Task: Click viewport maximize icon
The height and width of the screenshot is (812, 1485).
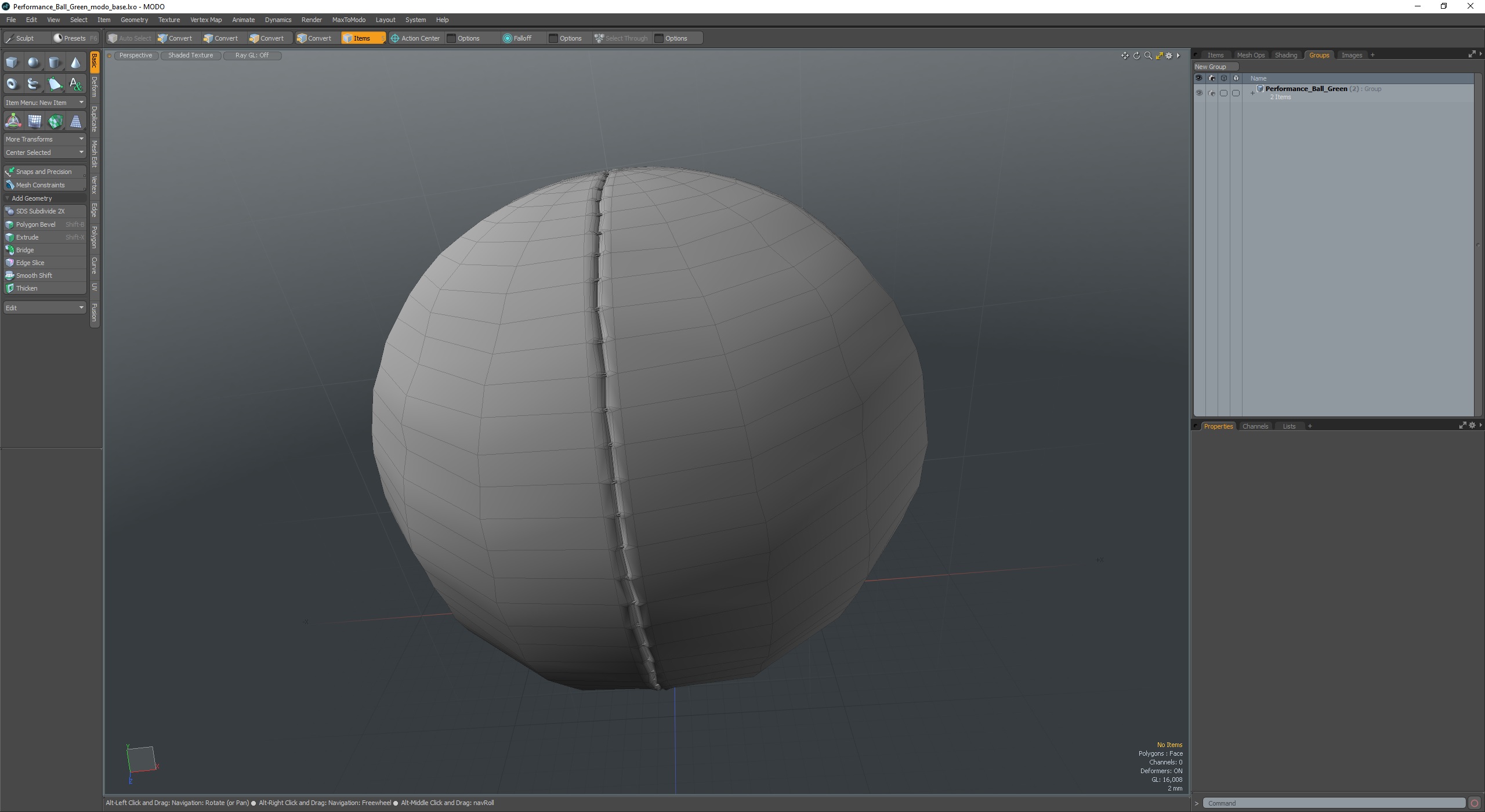Action: pos(1159,56)
